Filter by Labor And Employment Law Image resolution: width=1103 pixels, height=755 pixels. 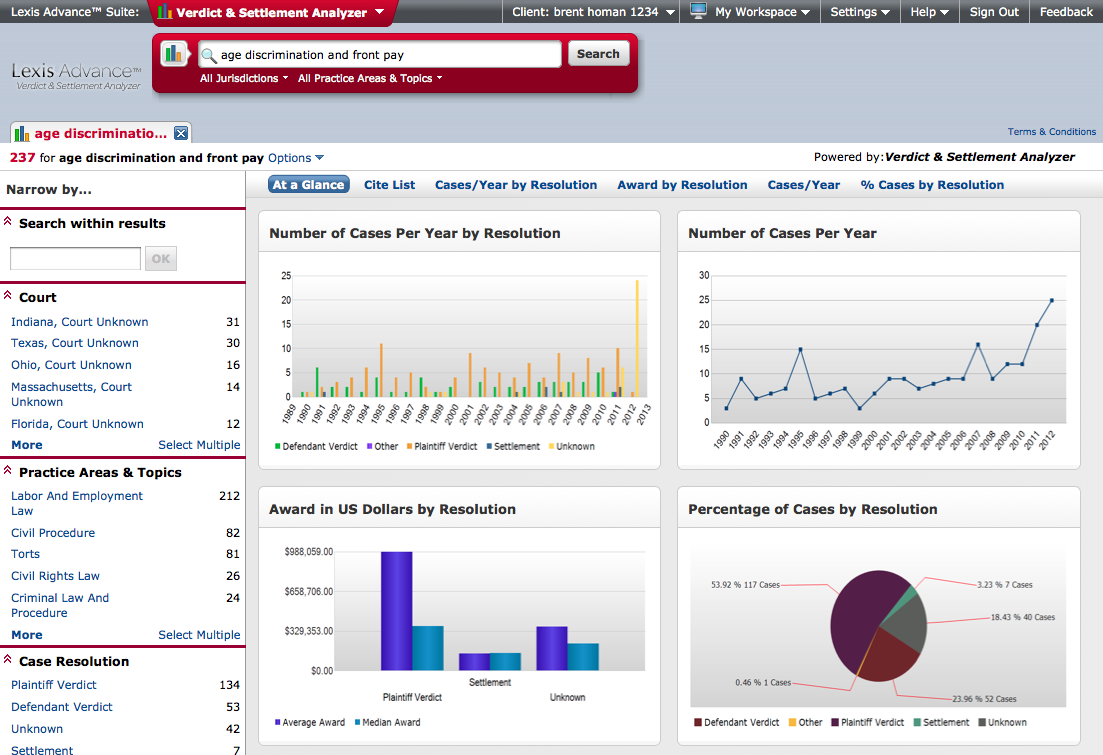[77, 503]
